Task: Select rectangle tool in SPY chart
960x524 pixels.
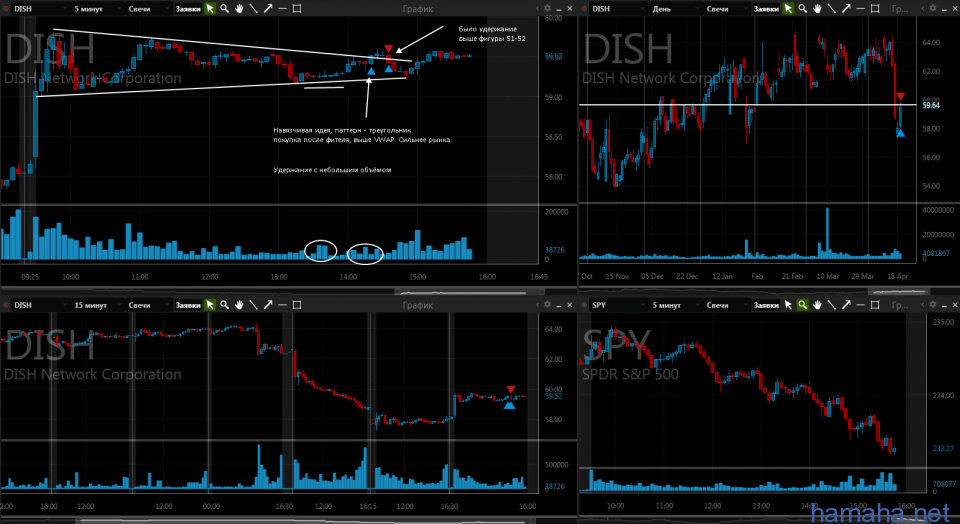Action: point(875,305)
